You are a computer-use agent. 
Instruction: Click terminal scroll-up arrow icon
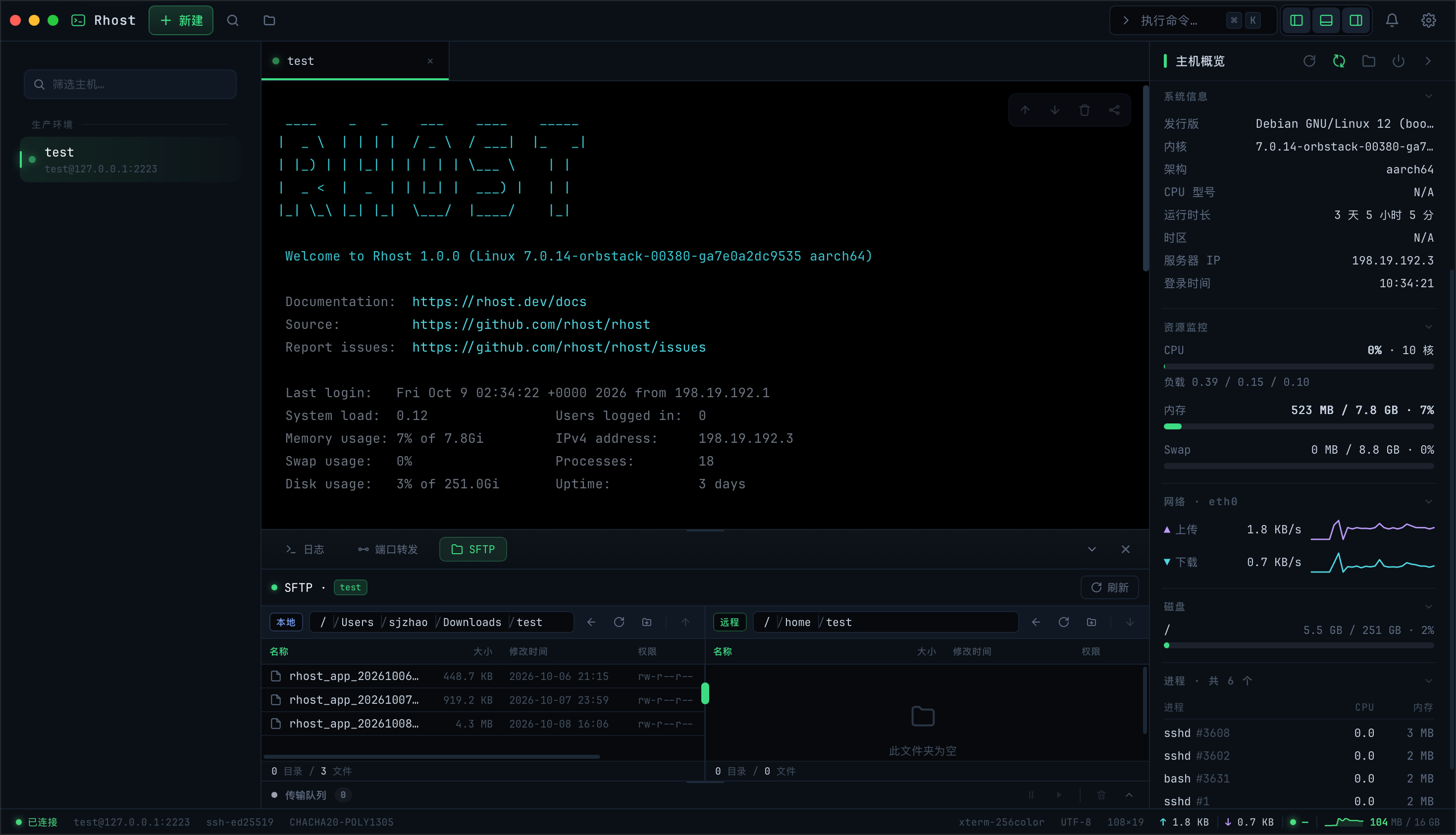1025,109
